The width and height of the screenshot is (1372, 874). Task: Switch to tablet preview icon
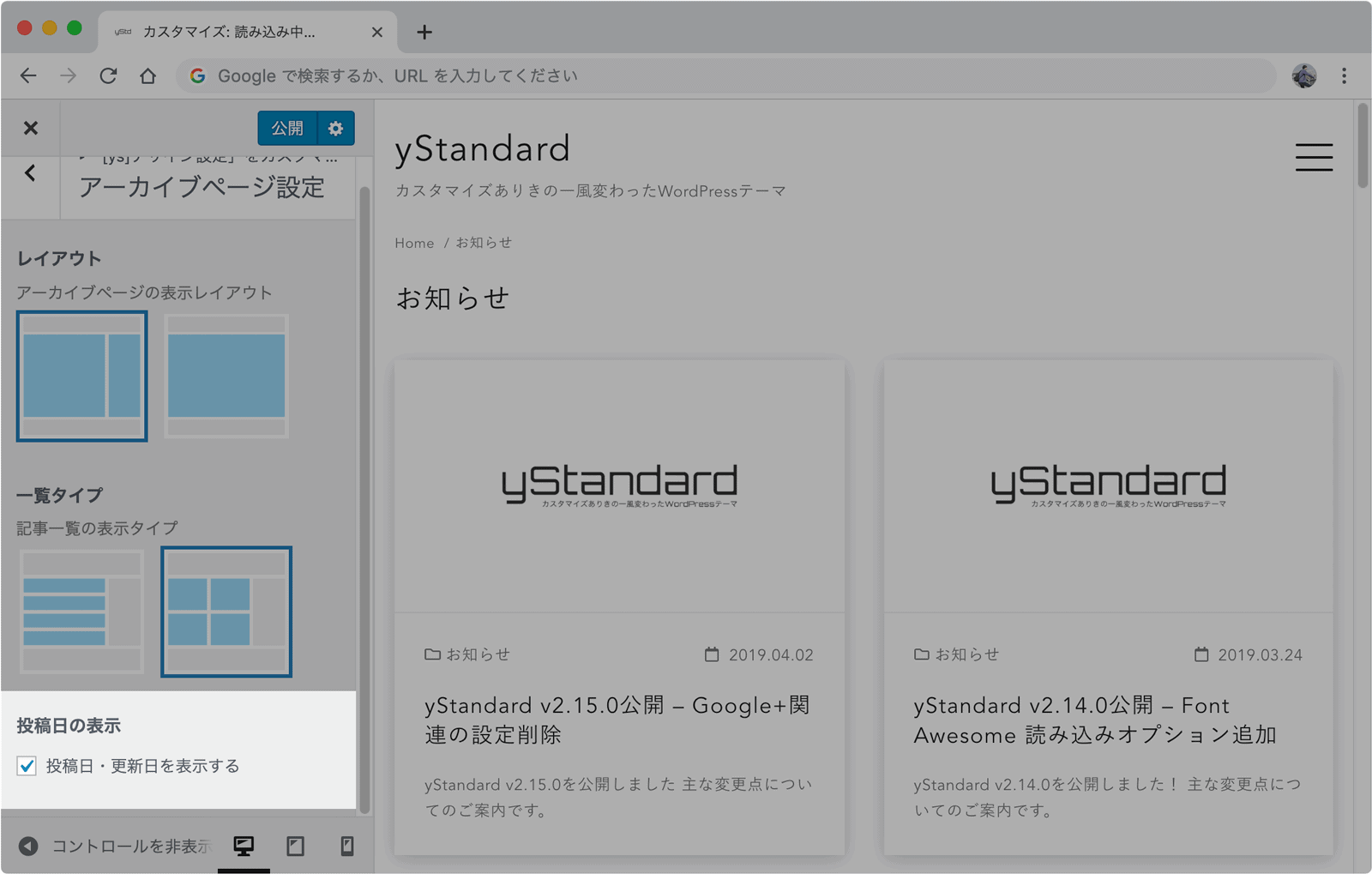[x=295, y=847]
